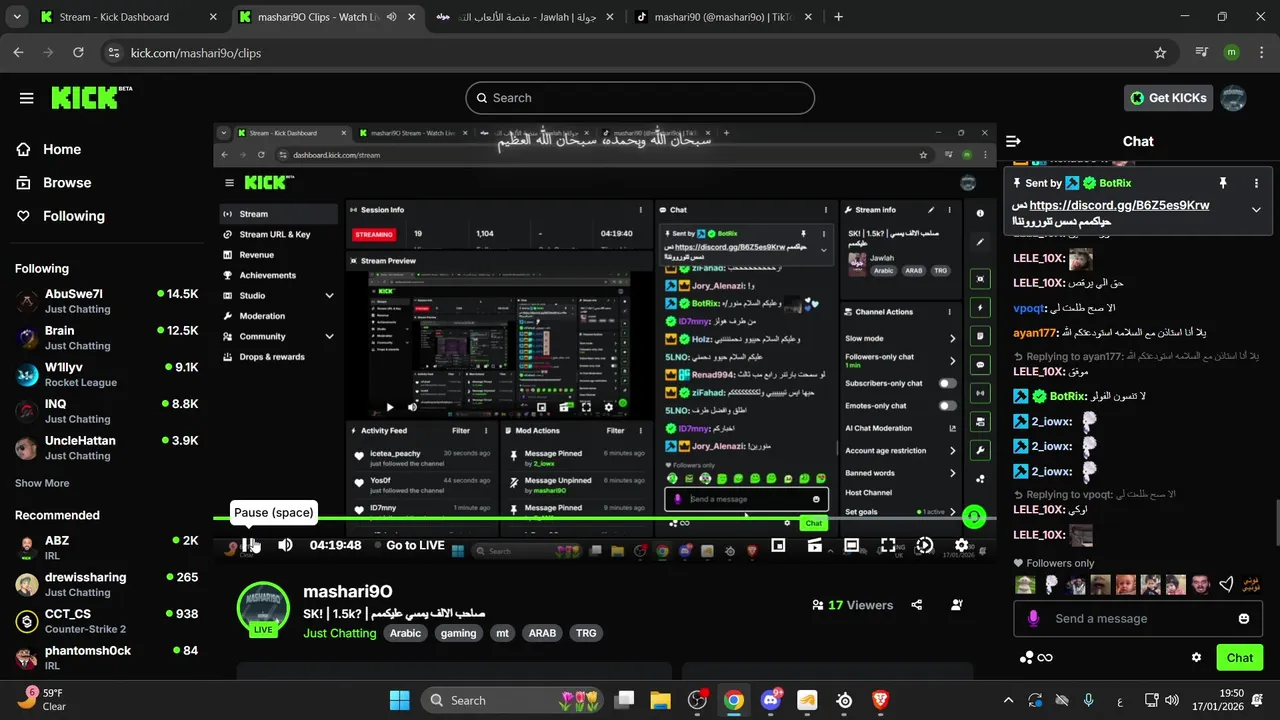1280x720 pixels.
Task: Click the TRG tag chip
Action: pyautogui.click(x=586, y=633)
